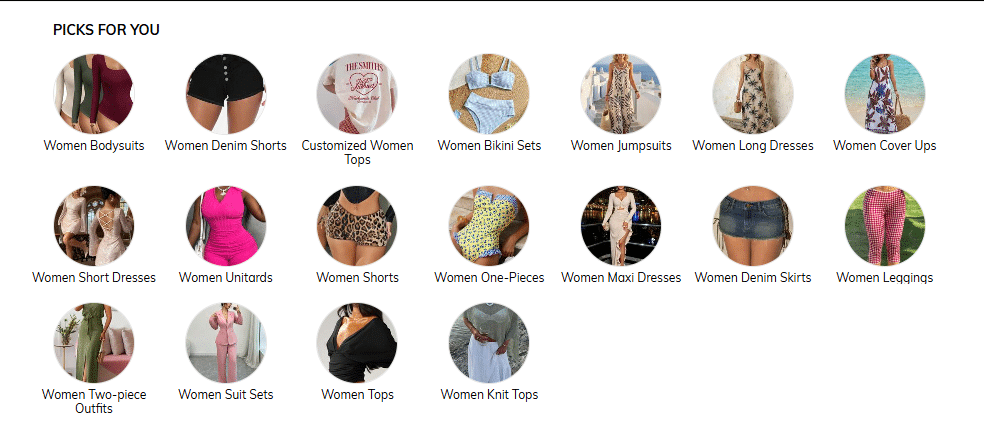Open the Women Jumpsuits category image
The height and width of the screenshot is (429, 984).
pos(621,93)
